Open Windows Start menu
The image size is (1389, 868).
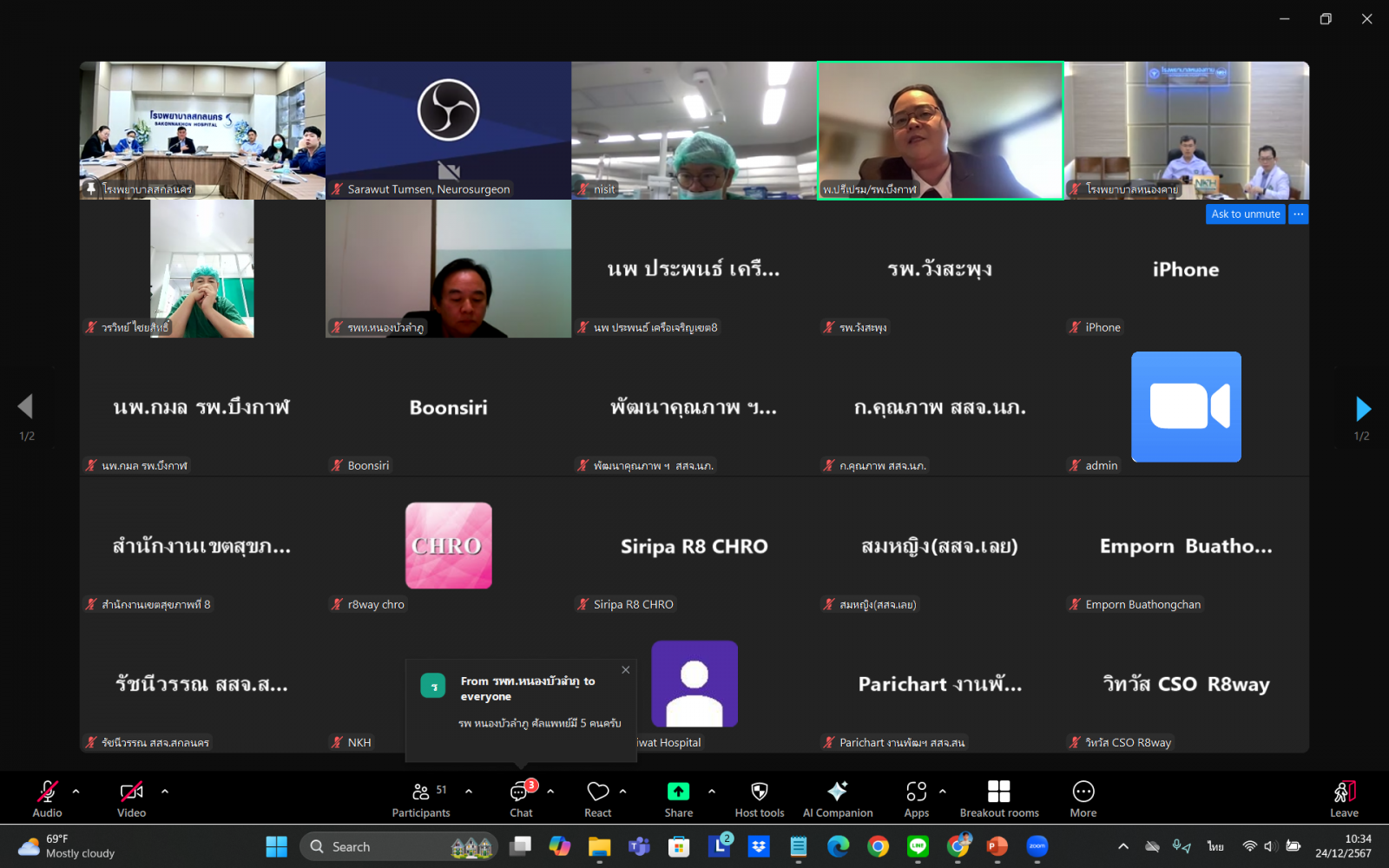point(277,846)
